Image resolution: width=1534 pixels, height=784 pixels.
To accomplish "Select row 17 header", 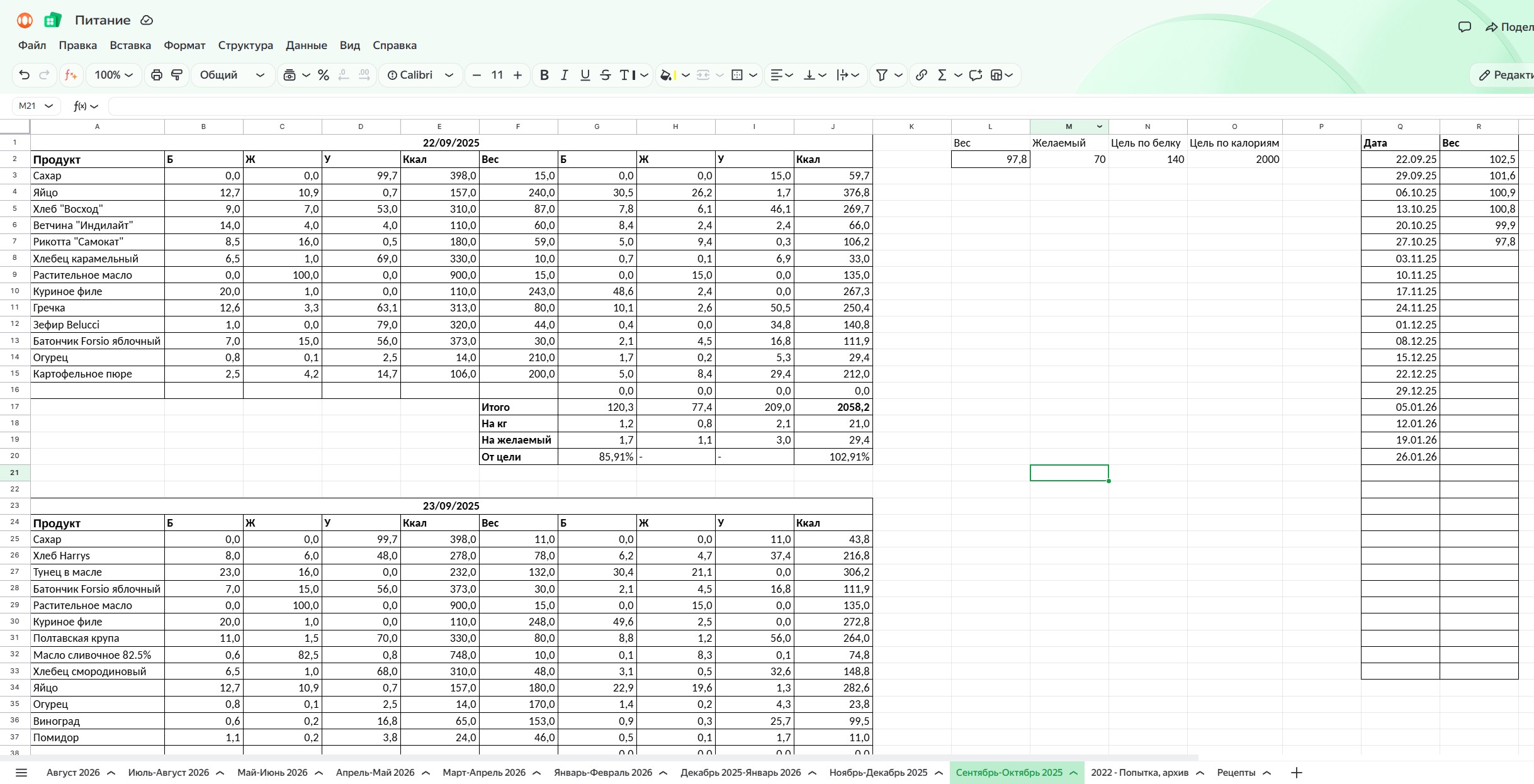I will 14,407.
